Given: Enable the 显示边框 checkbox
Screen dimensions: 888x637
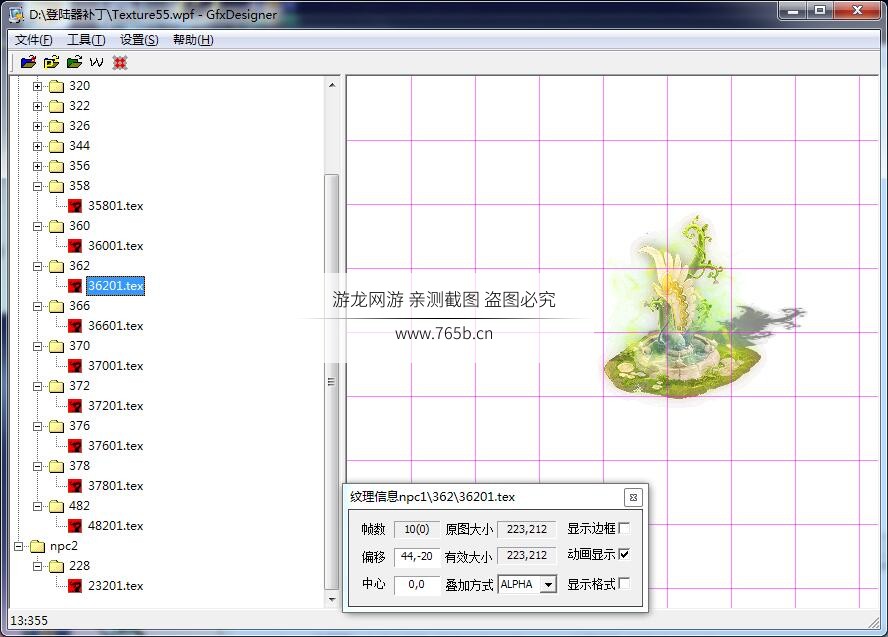Looking at the screenshot, I should [624, 528].
